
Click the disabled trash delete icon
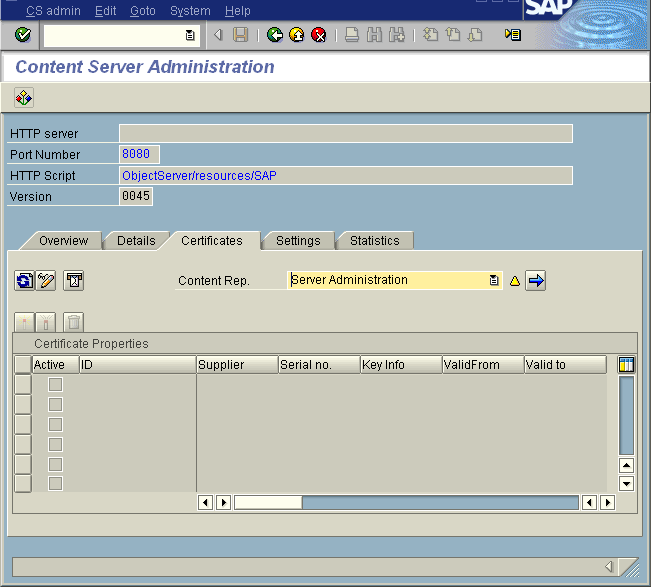pos(73,323)
